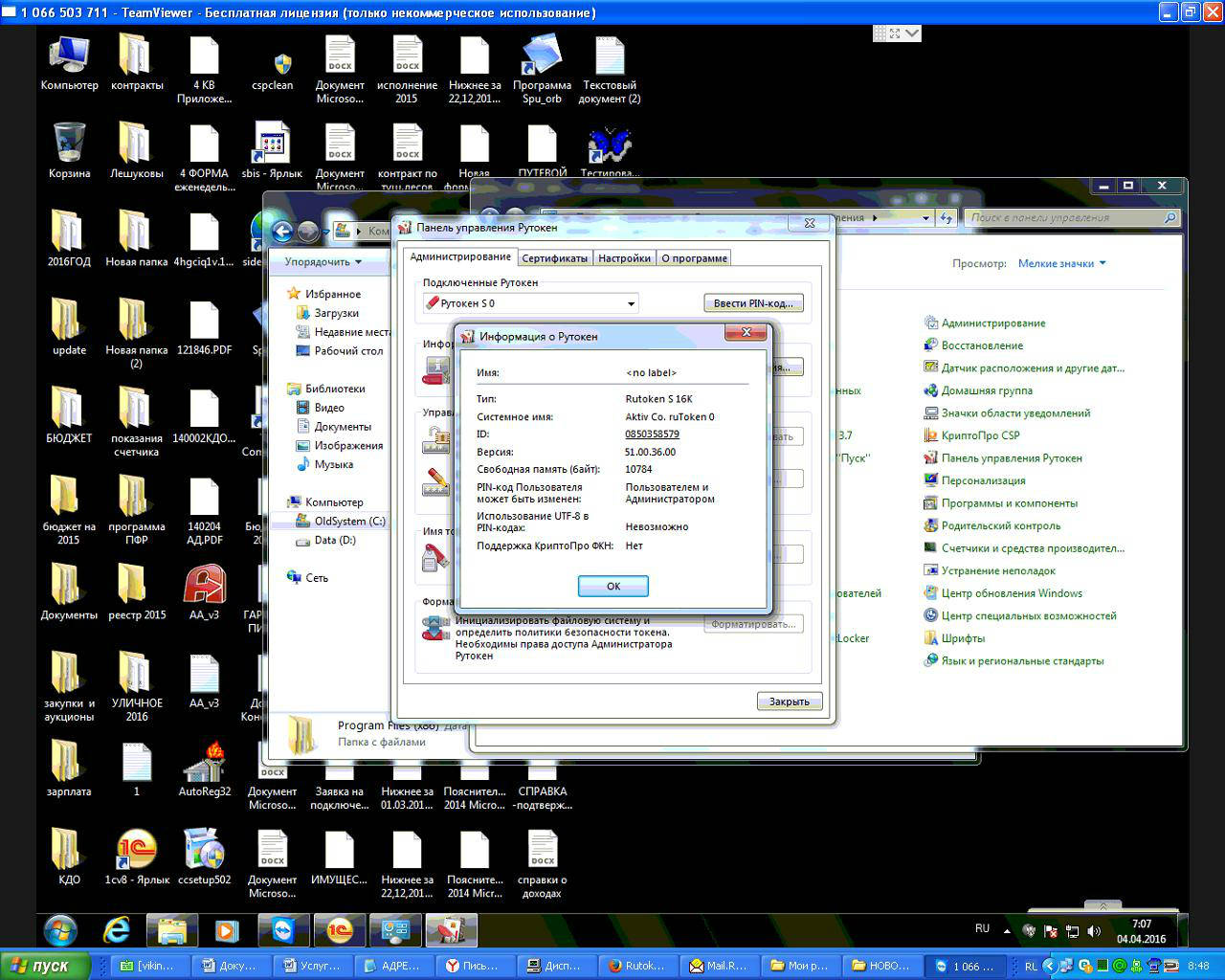The height and width of the screenshot is (980, 1225).
Task: Open КриптоПро CSP control panel item
Action: 980,435
